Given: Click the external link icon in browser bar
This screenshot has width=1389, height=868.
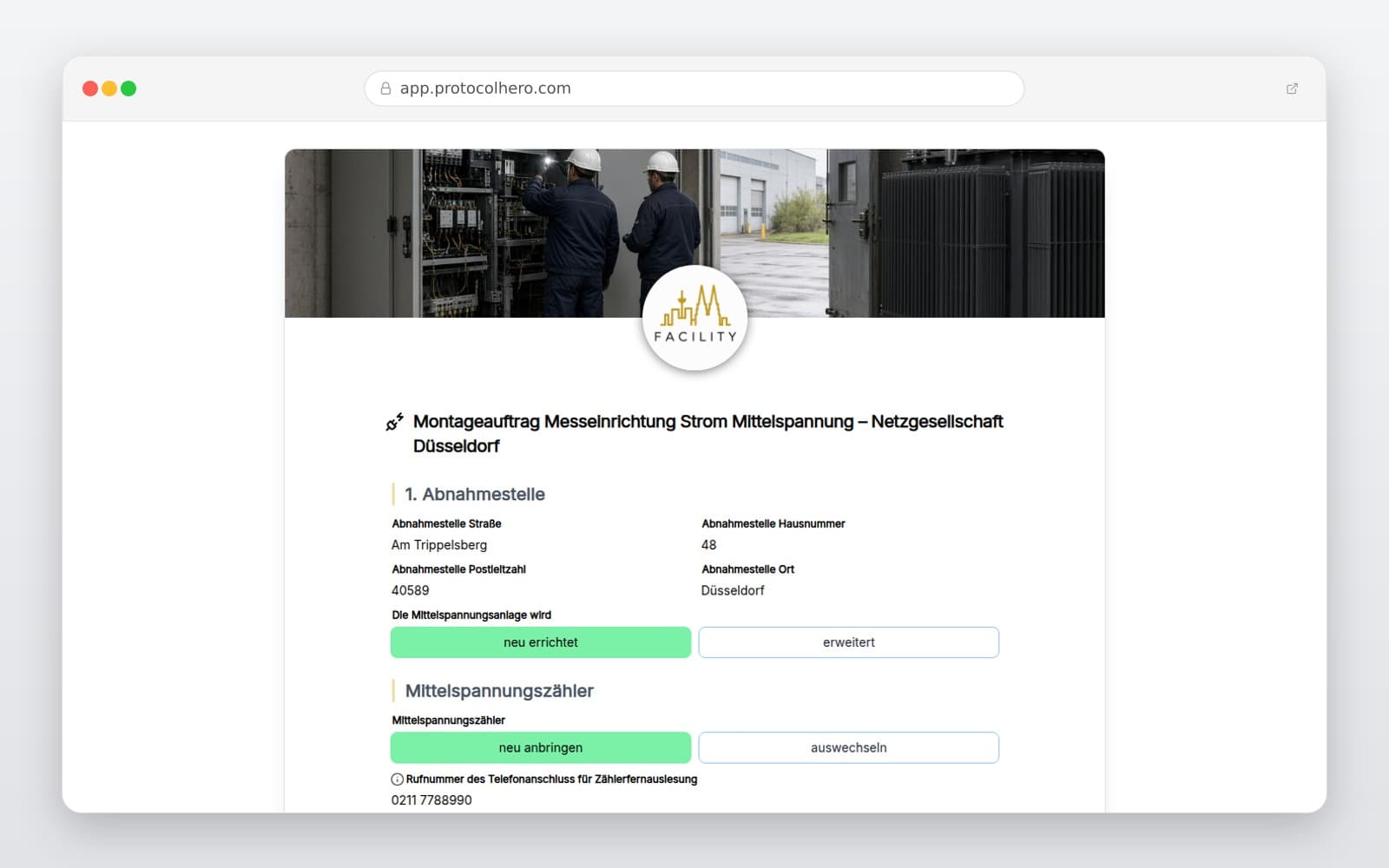Looking at the screenshot, I should [1292, 89].
